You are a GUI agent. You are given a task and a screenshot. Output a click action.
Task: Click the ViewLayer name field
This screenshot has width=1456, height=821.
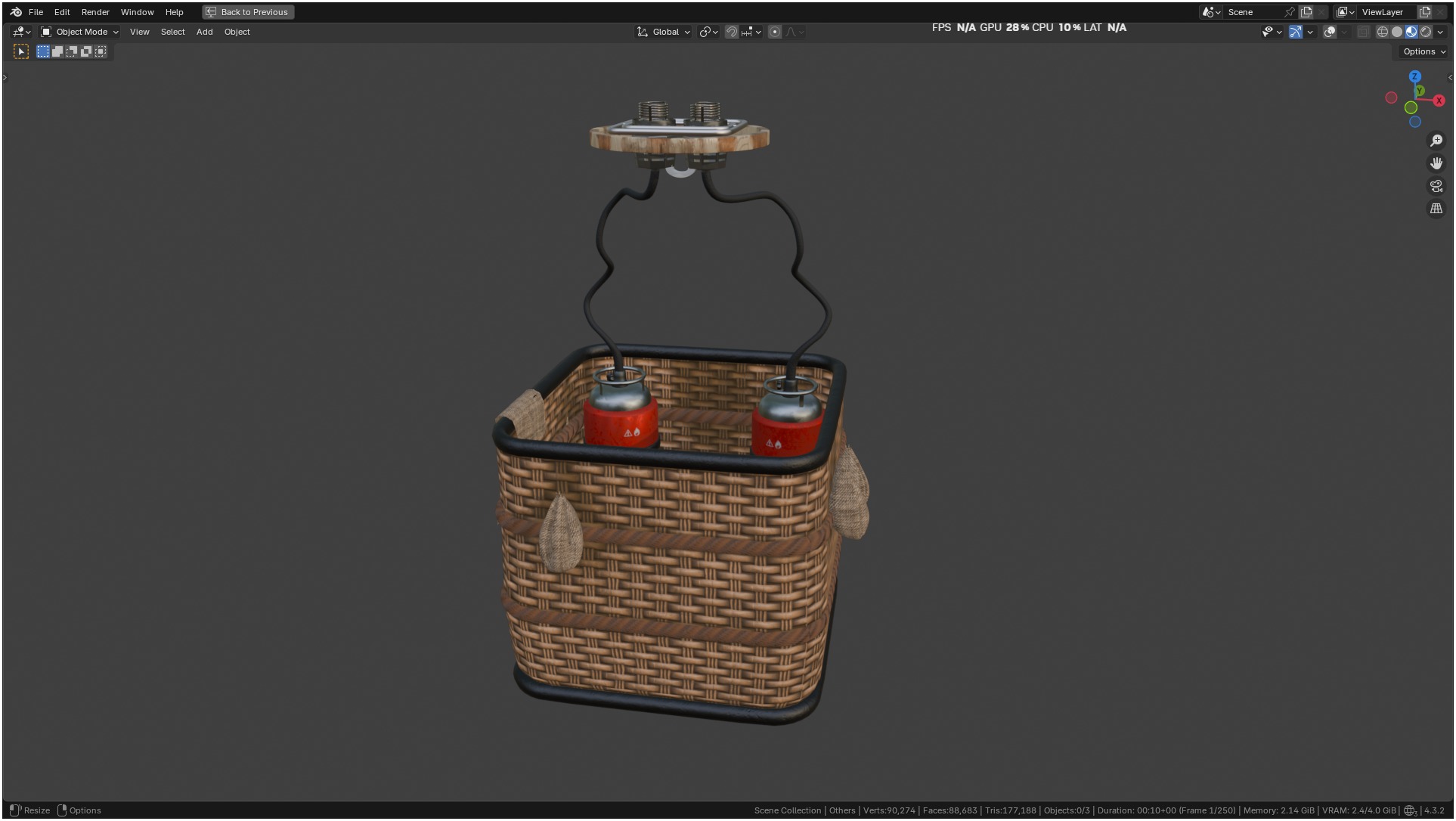coord(1387,12)
